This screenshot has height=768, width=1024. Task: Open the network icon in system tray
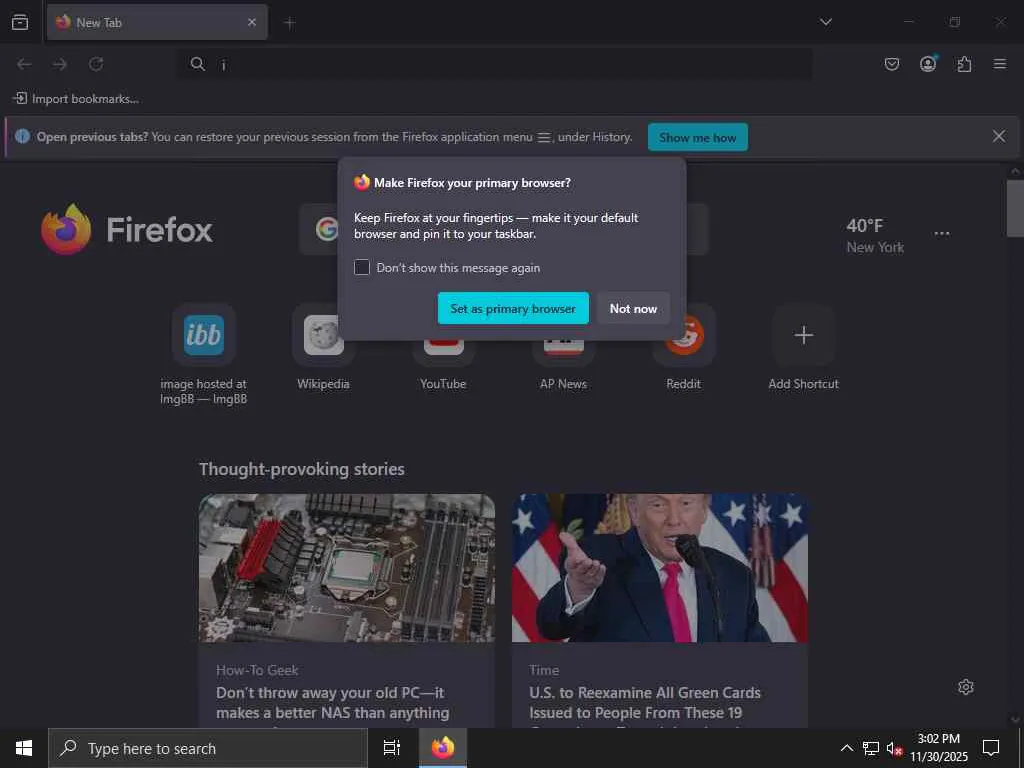point(871,748)
